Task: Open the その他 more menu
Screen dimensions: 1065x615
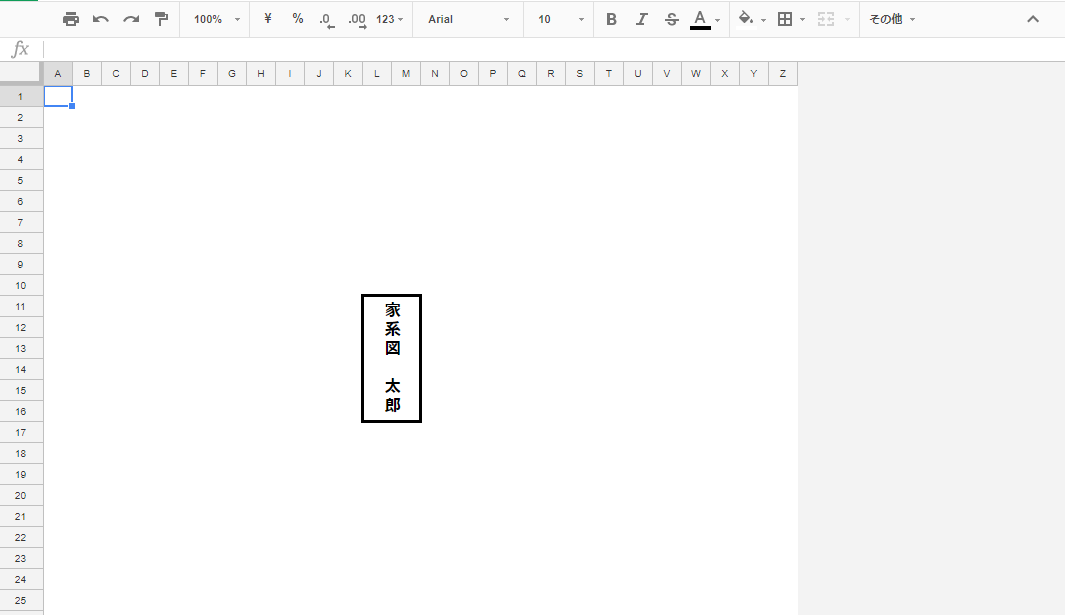Action: 892,19
